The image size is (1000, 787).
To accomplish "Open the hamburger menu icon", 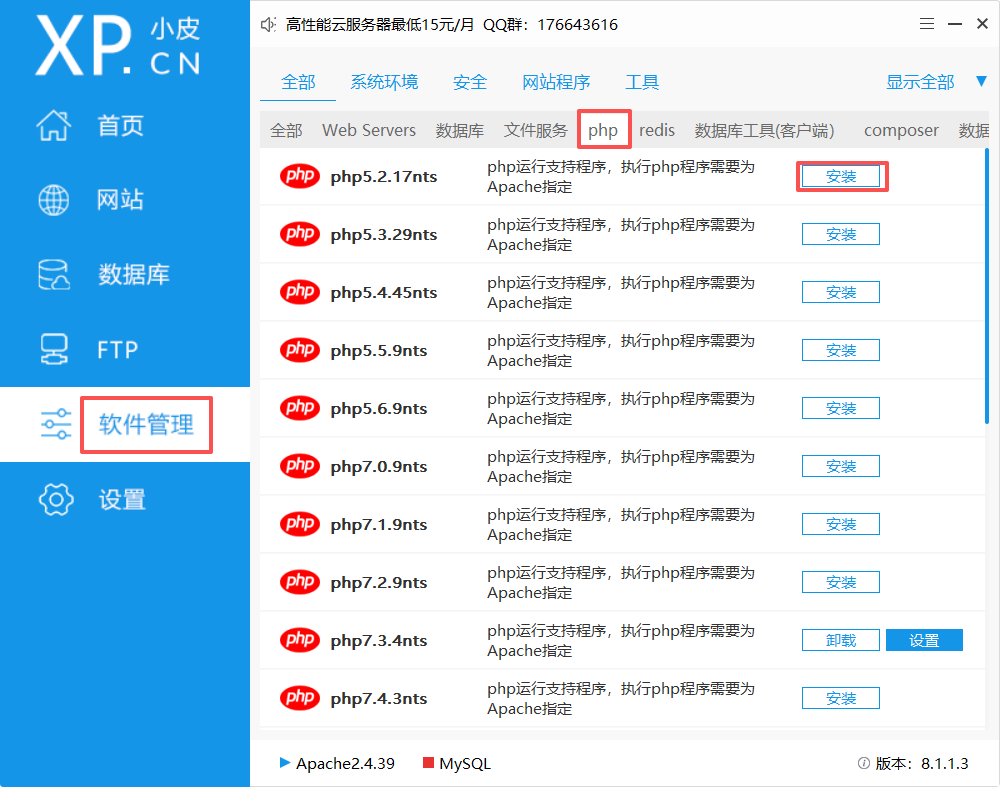I will [927, 24].
